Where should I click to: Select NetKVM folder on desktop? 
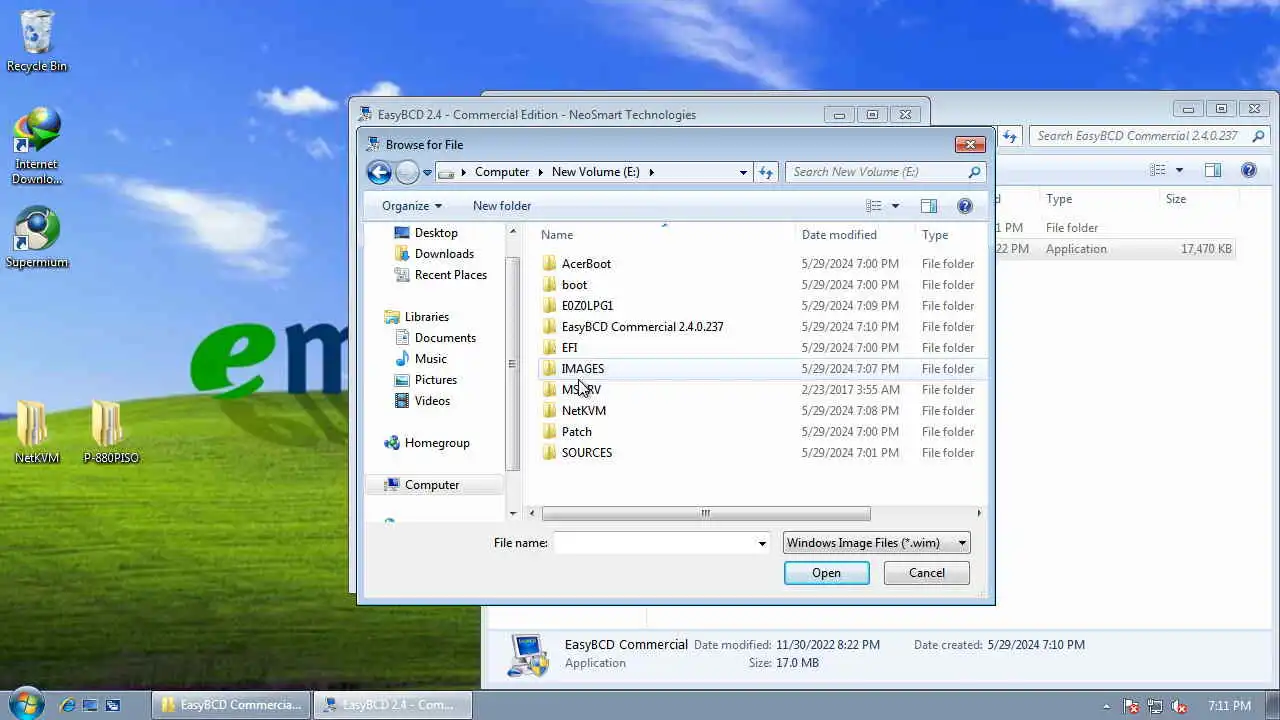click(x=37, y=433)
